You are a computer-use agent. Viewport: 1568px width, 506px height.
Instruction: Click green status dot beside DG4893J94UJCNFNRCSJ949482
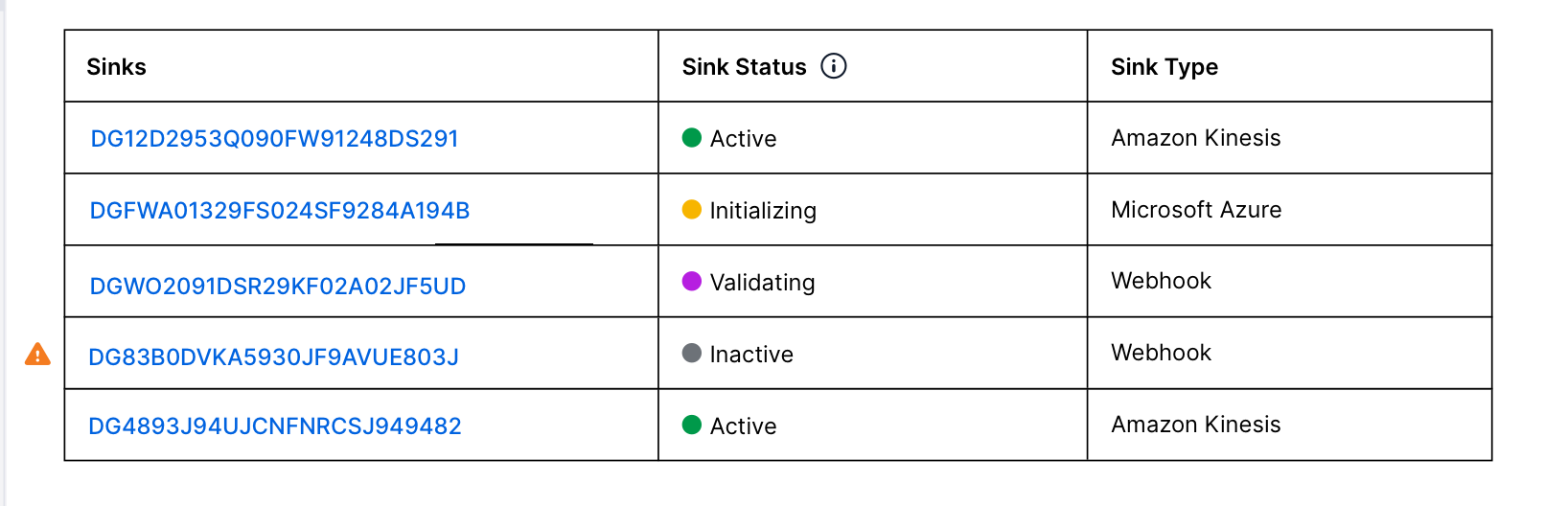(692, 425)
